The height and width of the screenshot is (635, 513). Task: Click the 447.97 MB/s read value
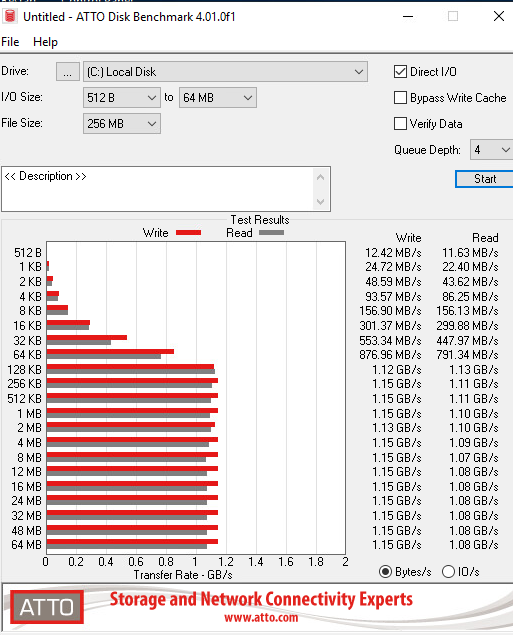pyautogui.click(x=467, y=341)
